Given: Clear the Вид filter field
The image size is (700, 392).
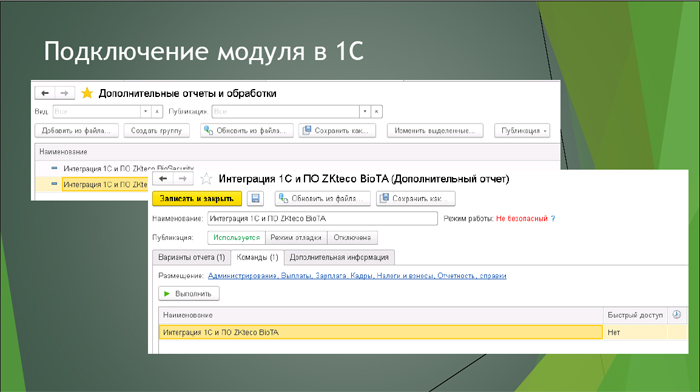Looking at the screenshot, I should 157,112.
